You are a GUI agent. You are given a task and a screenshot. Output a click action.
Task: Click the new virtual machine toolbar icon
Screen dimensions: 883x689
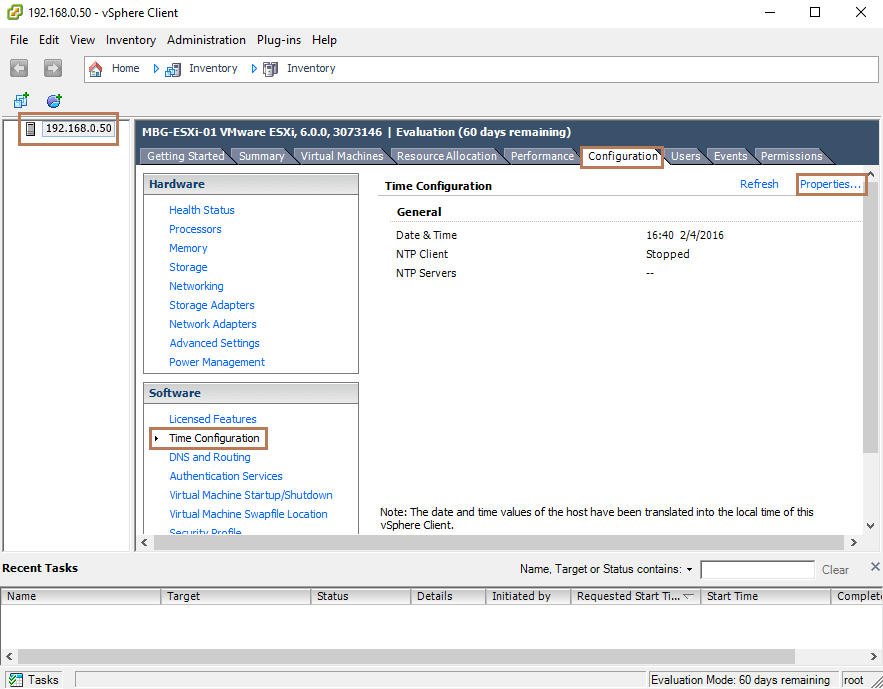click(20, 100)
